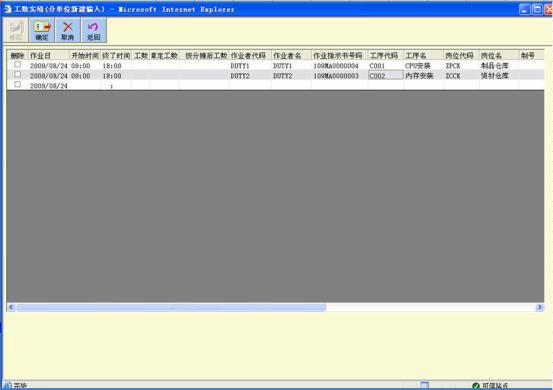Click the 工序代码 column header

(x=385, y=55)
